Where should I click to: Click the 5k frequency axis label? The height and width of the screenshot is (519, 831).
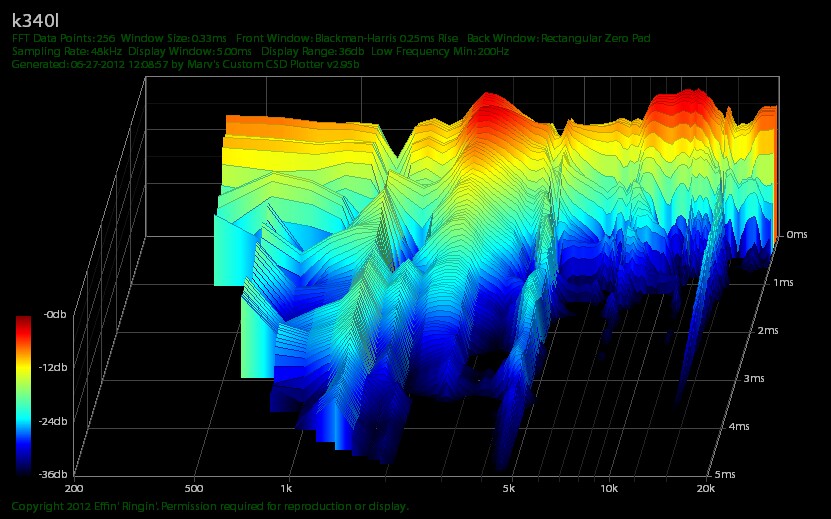point(508,488)
